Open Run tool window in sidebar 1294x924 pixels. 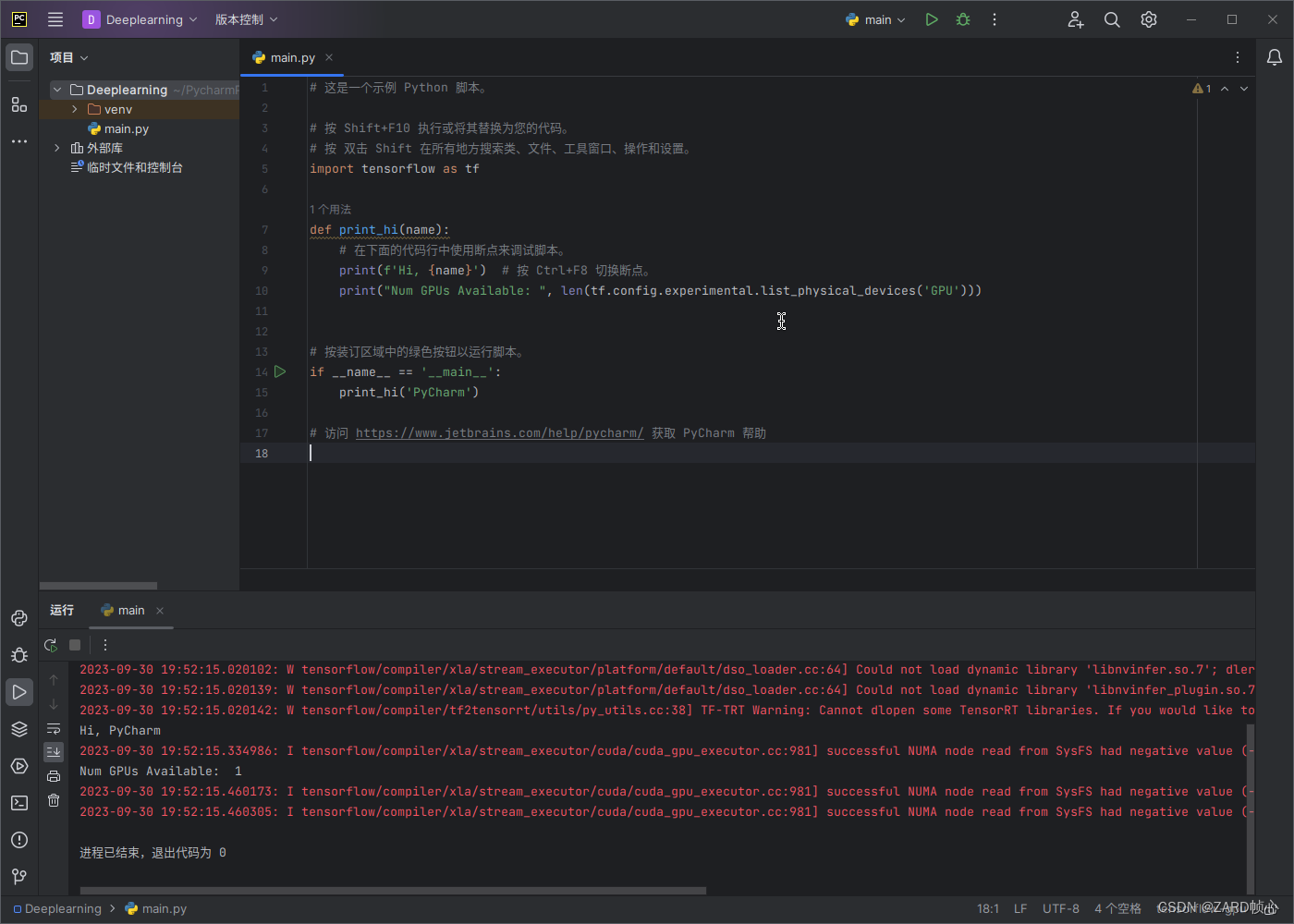[x=19, y=692]
